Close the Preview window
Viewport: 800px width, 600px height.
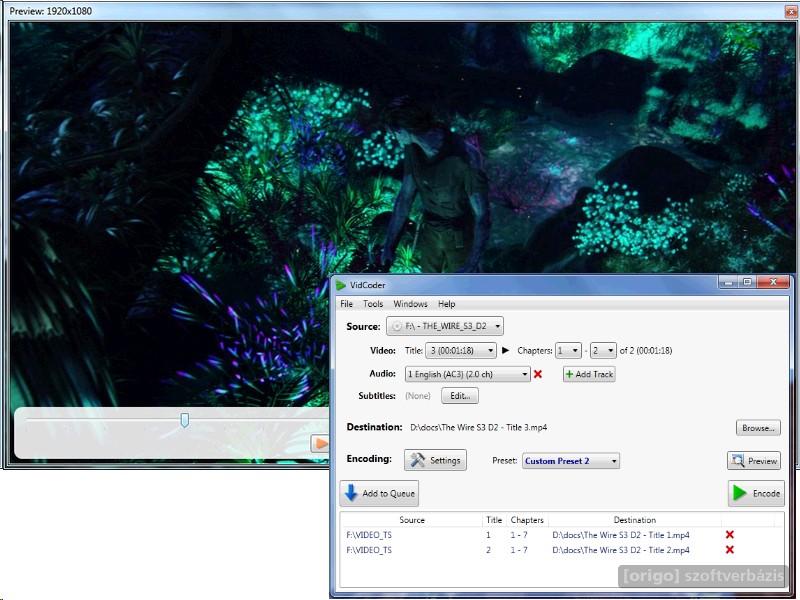791,11
